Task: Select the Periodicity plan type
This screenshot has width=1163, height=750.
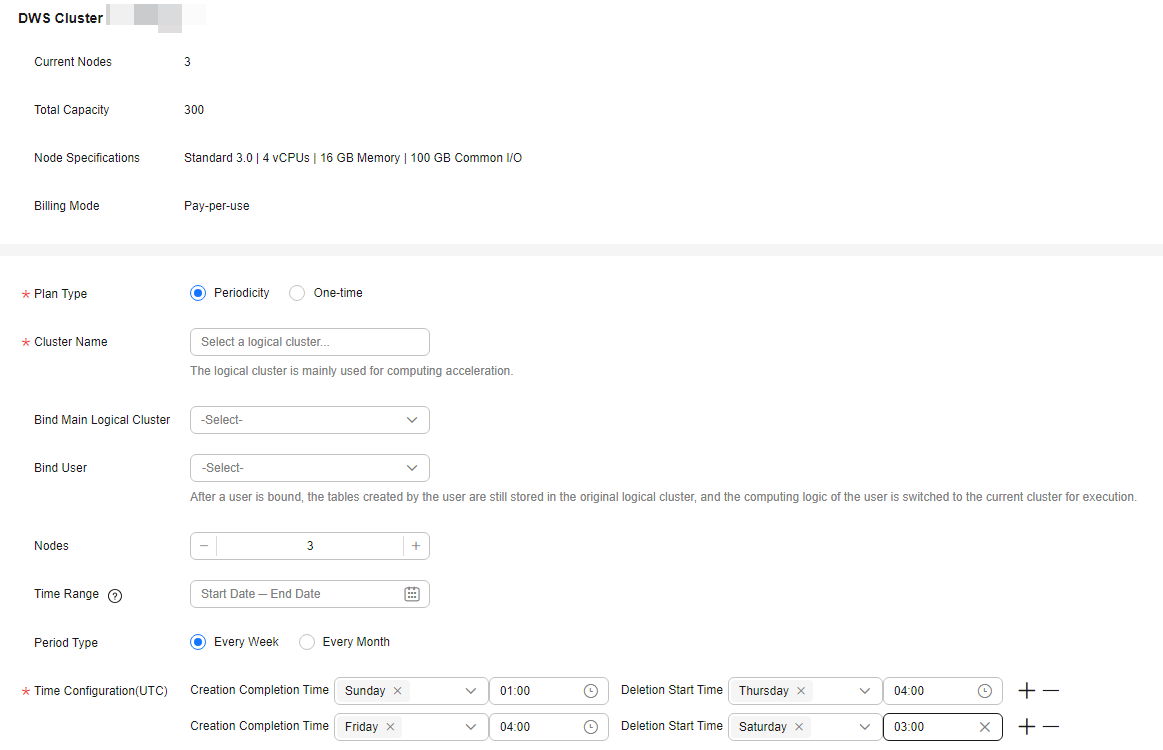Action: 198,293
